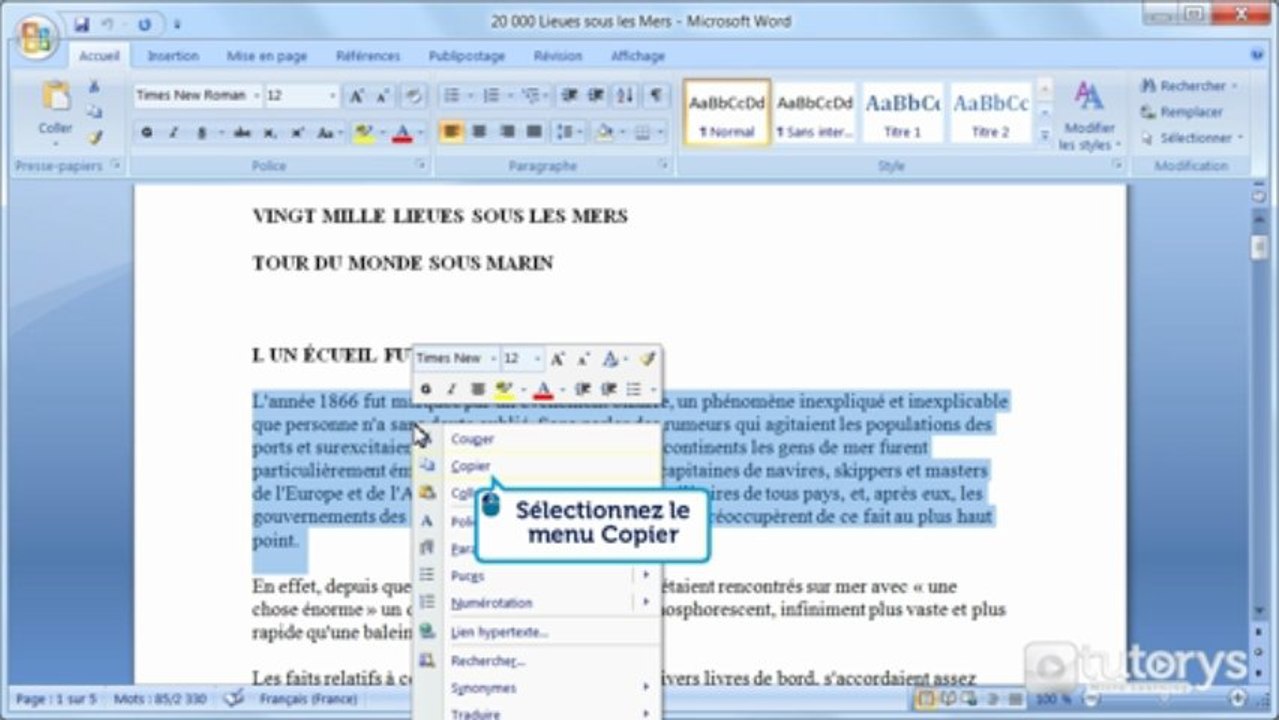This screenshot has width=1279, height=720.
Task: Click the ribbon increase indent icon
Action: tap(596, 96)
